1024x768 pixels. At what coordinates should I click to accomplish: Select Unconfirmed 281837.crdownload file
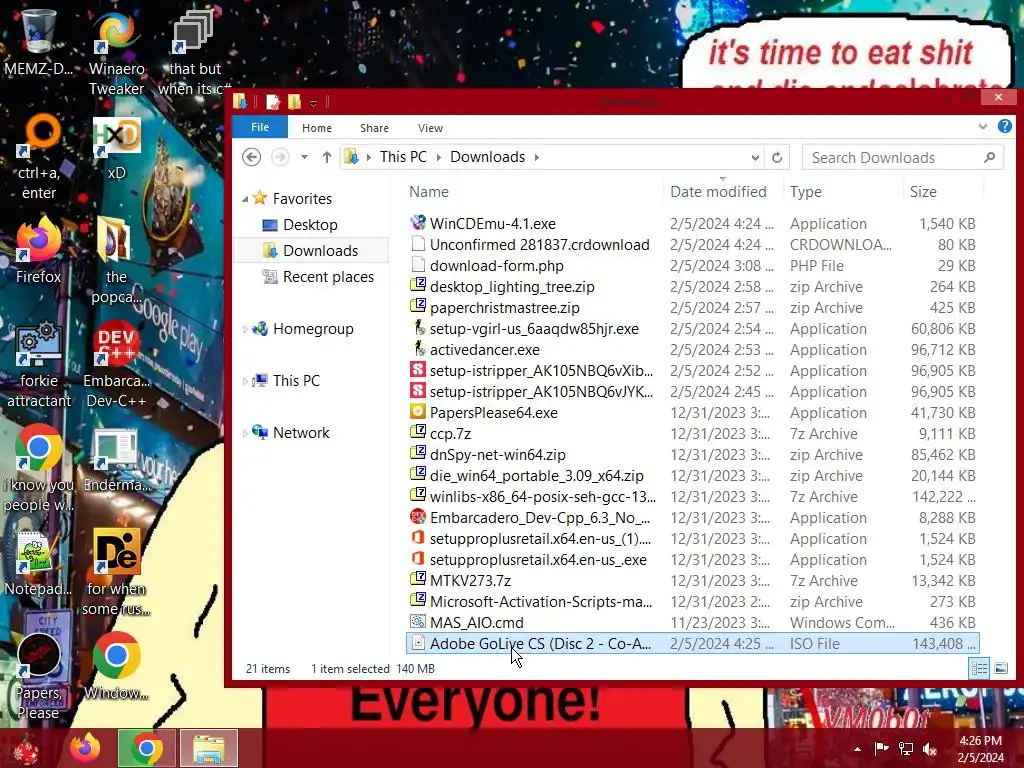click(692, 244)
